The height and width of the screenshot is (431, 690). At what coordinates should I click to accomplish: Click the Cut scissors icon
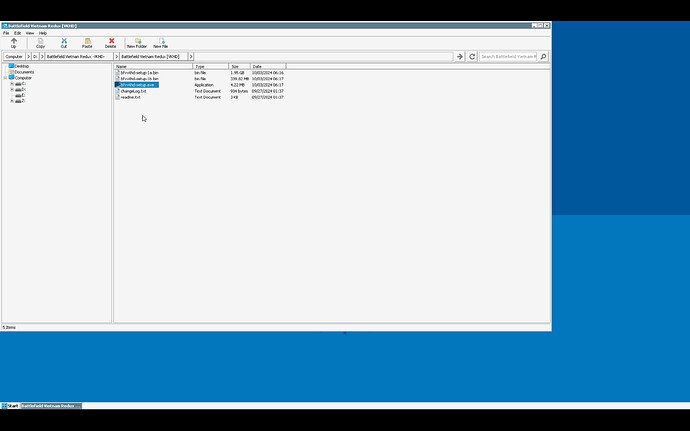tap(64, 42)
